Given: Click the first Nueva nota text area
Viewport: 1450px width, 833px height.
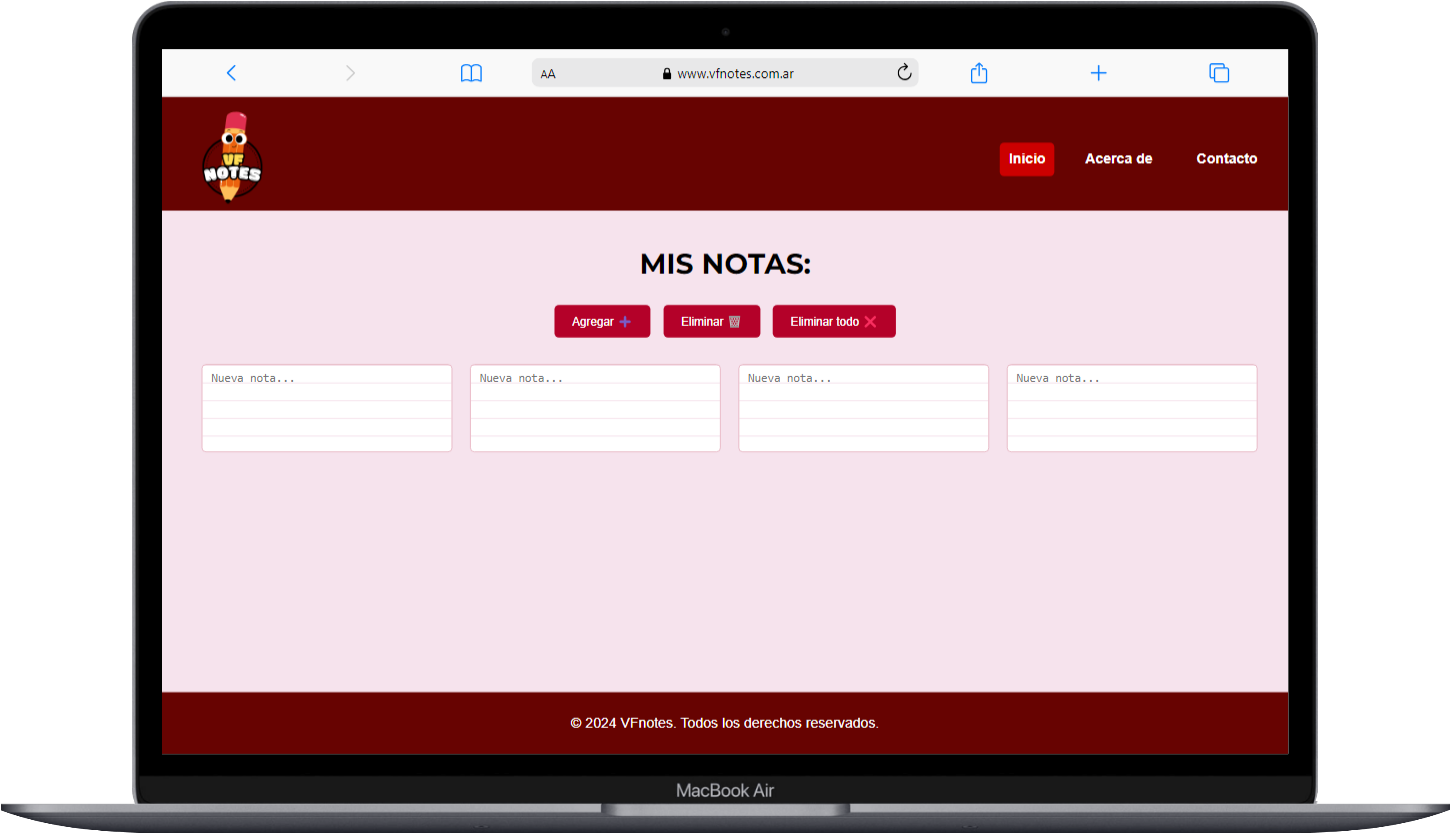Looking at the screenshot, I should pos(327,407).
